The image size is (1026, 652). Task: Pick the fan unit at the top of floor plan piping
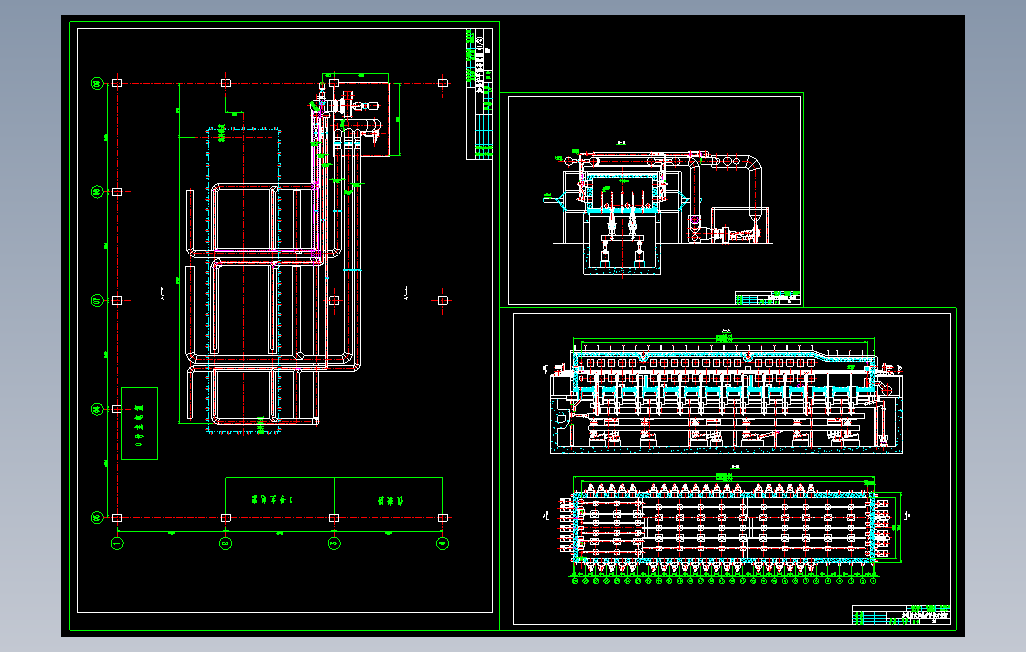coord(347,105)
